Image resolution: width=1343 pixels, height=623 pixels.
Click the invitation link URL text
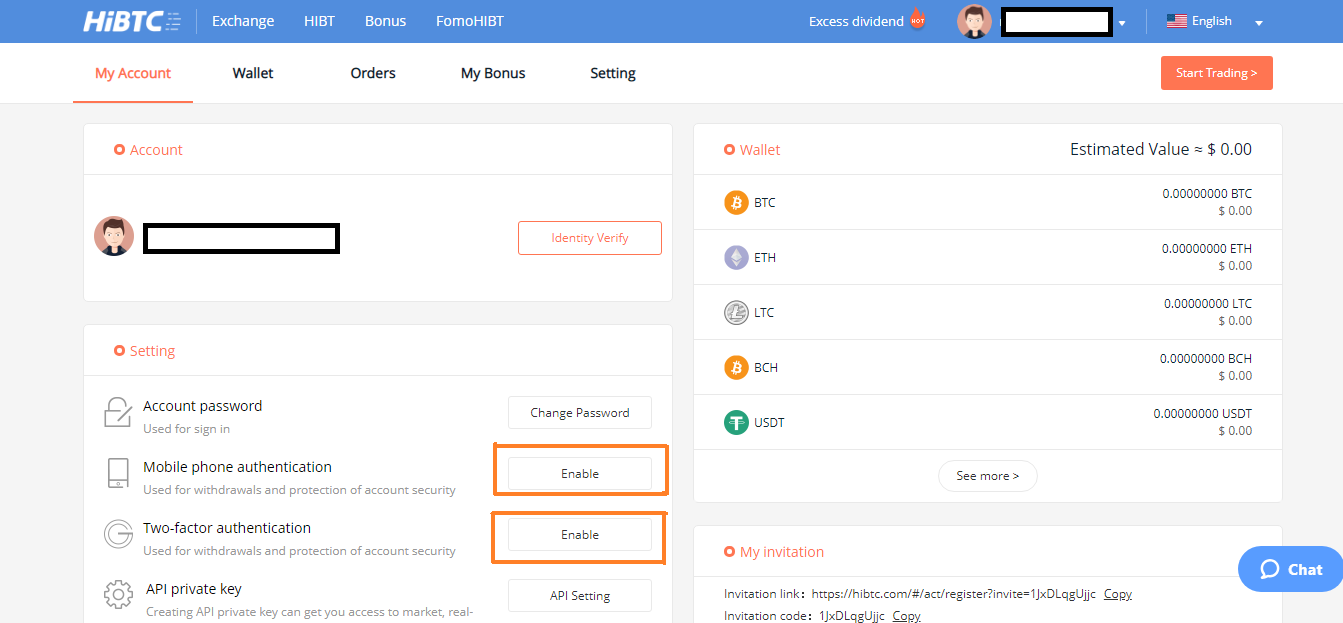pyautogui.click(x=954, y=594)
